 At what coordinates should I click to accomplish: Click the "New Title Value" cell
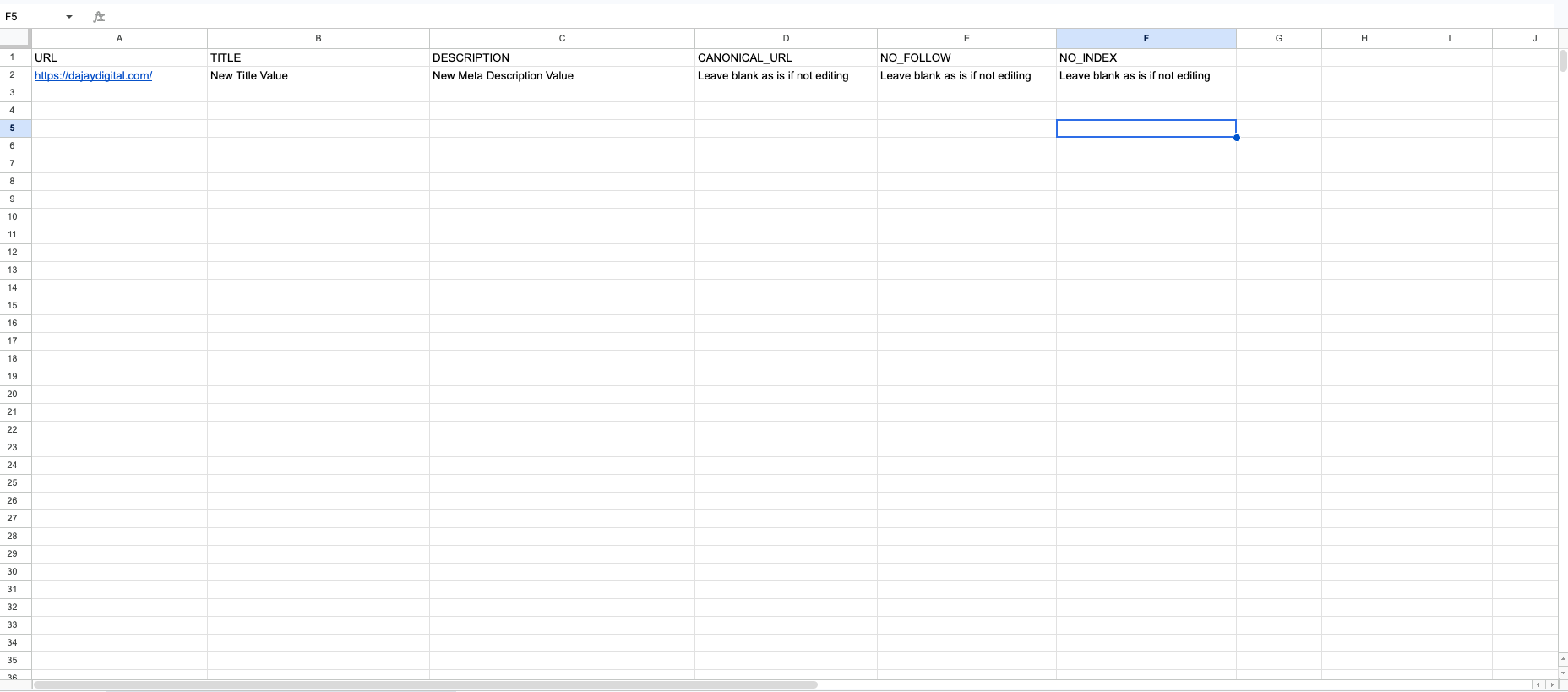pos(318,75)
